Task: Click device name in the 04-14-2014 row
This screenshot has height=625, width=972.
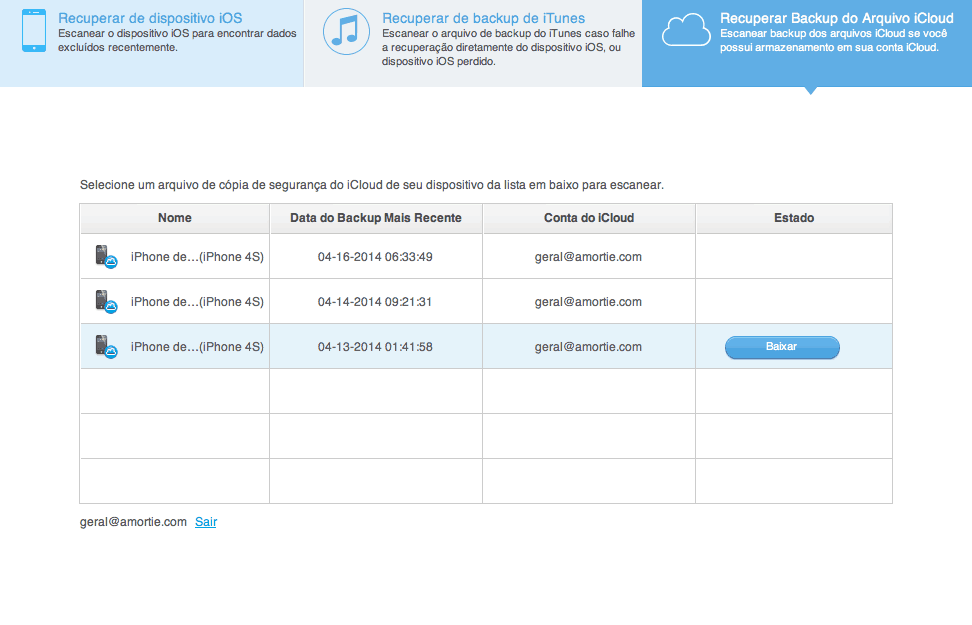Action: (197, 302)
